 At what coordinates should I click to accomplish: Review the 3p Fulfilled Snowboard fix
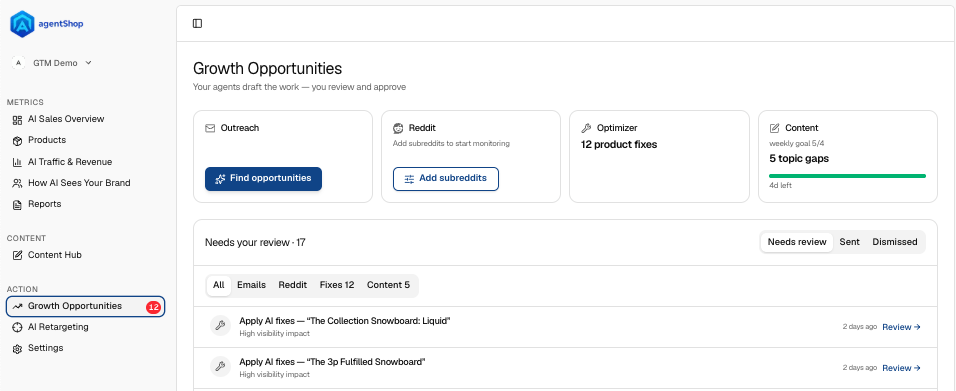coord(901,368)
